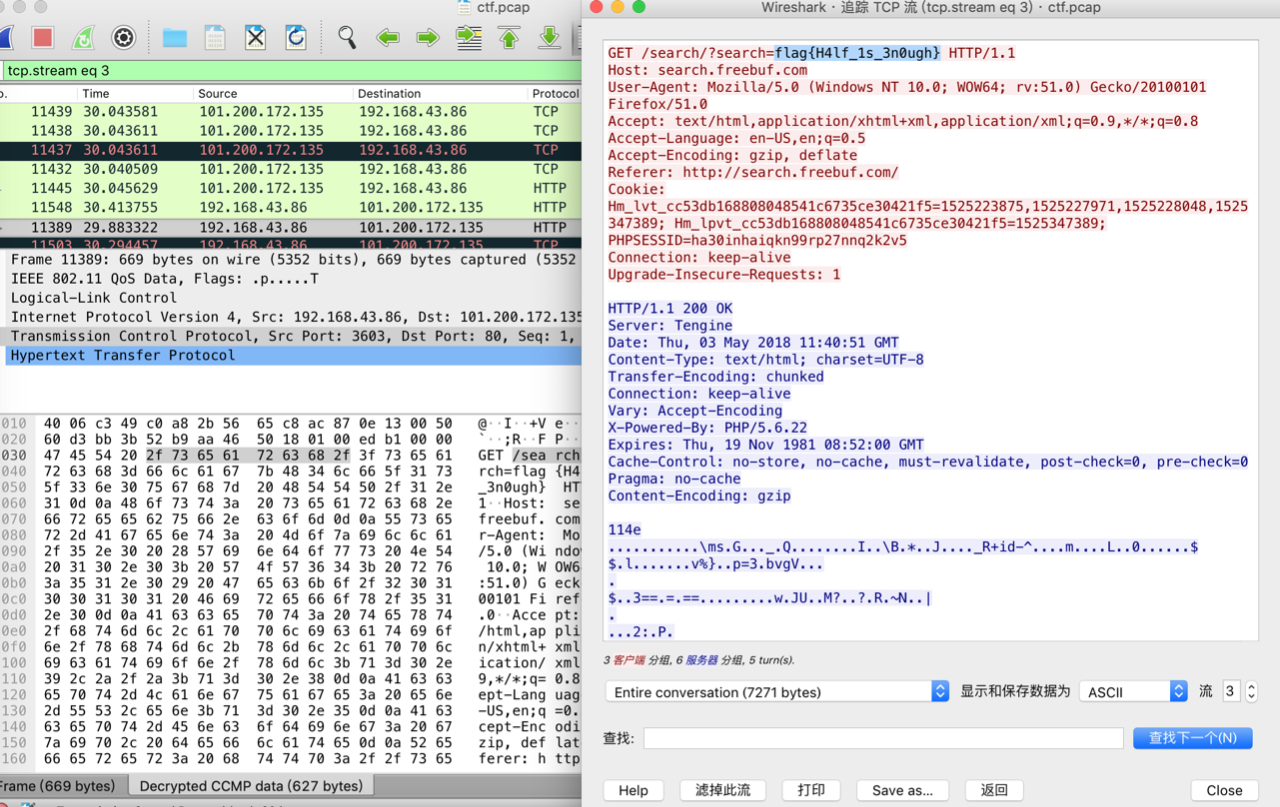Expand the Logical-Link Control row
This screenshot has height=807, width=1280.
tap(294, 298)
